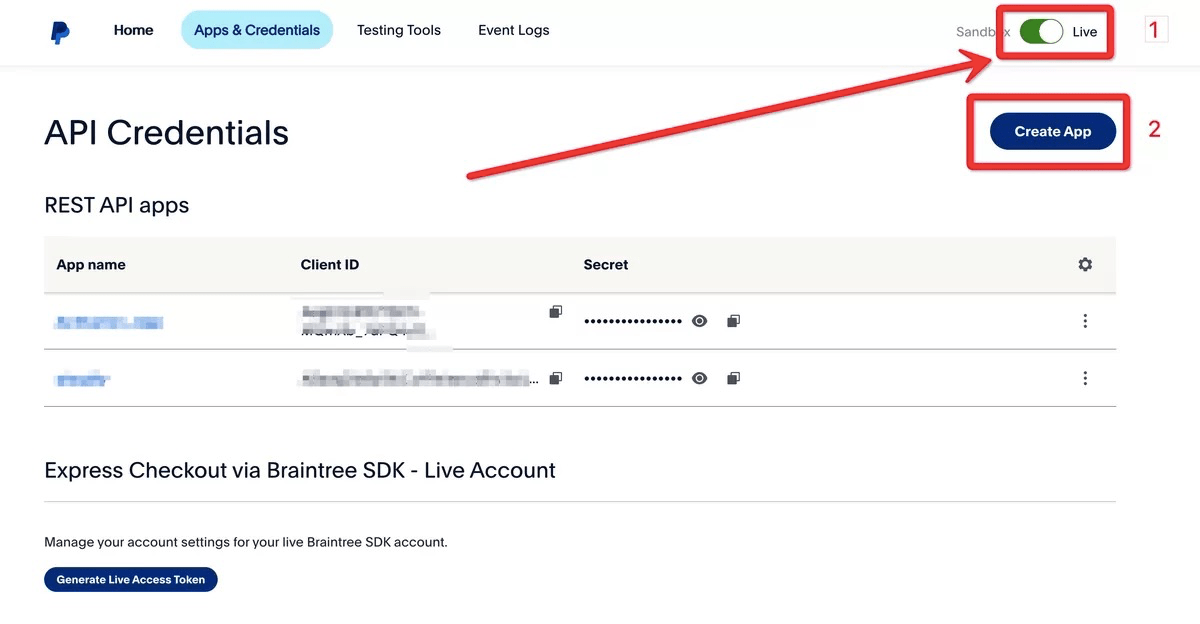Open the table settings gear icon
This screenshot has height=624, width=1200.
[1085, 264]
